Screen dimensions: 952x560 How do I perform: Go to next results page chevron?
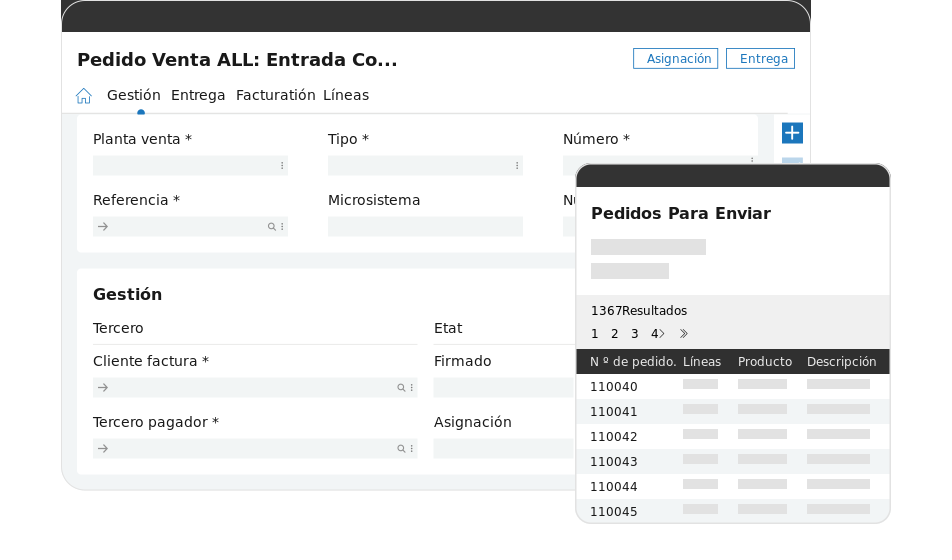(x=661, y=334)
